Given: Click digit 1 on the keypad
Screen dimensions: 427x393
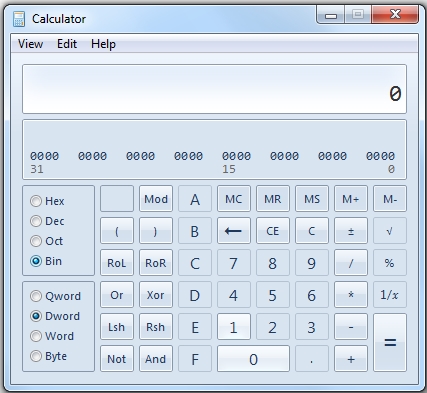Looking at the screenshot, I should pyautogui.click(x=234, y=327).
